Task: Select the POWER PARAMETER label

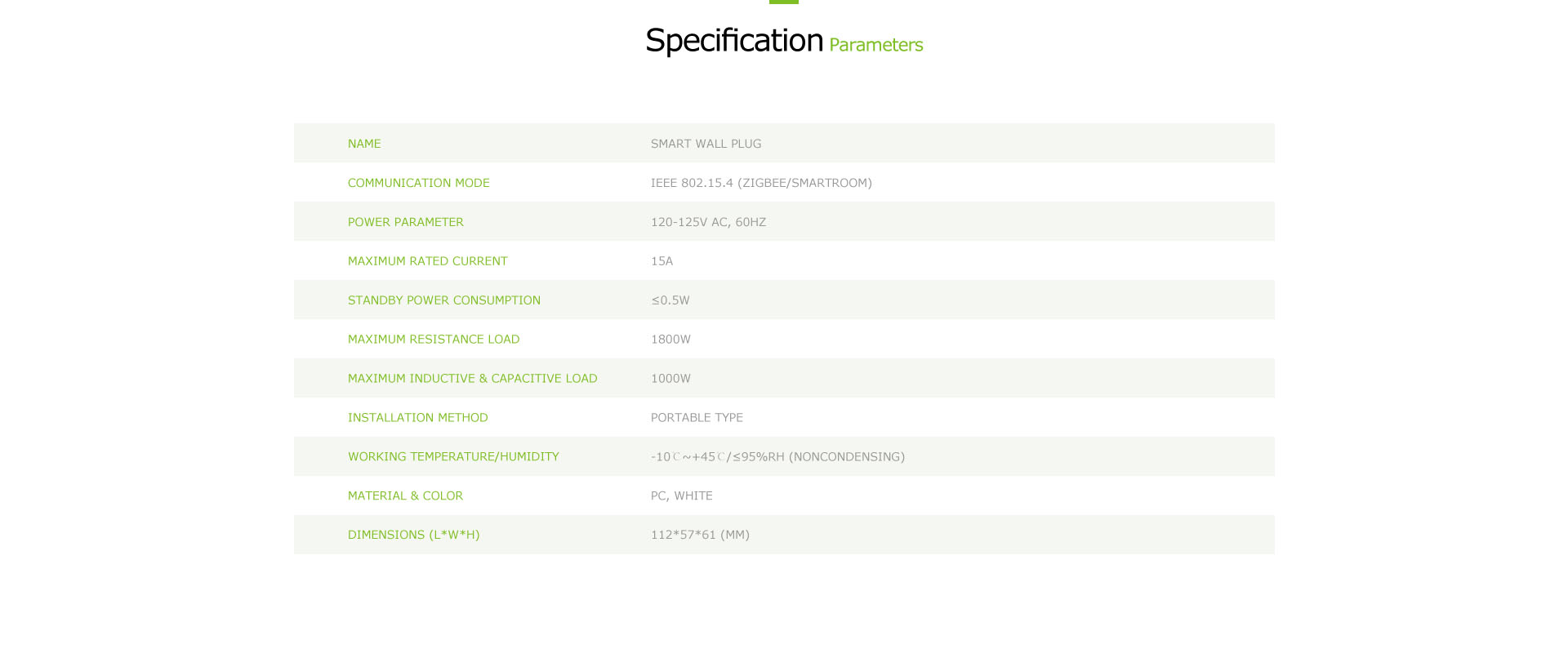Action: tap(406, 222)
